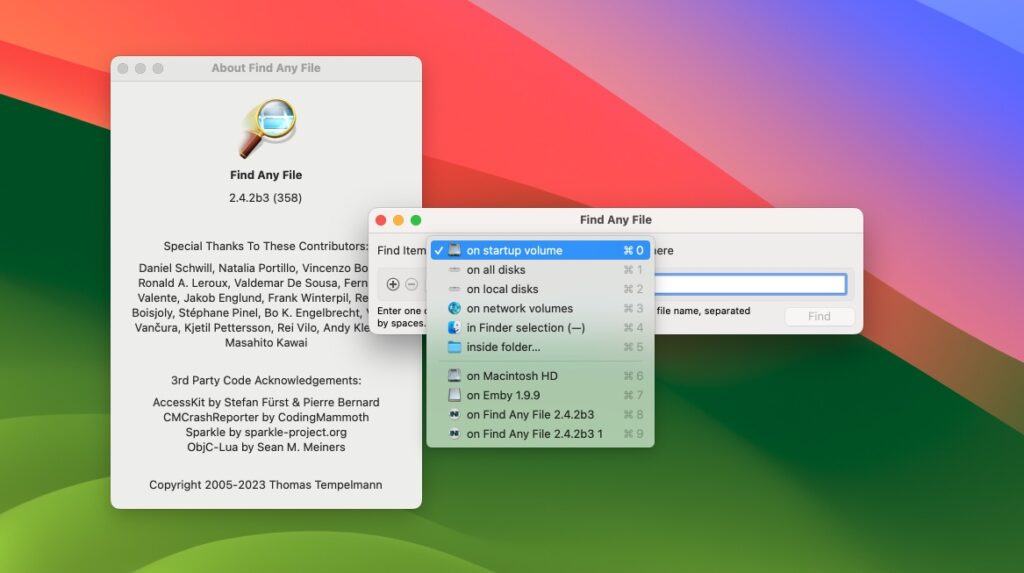Click the 'Find Any File' window title
This screenshot has height=573, width=1024.
(616, 220)
